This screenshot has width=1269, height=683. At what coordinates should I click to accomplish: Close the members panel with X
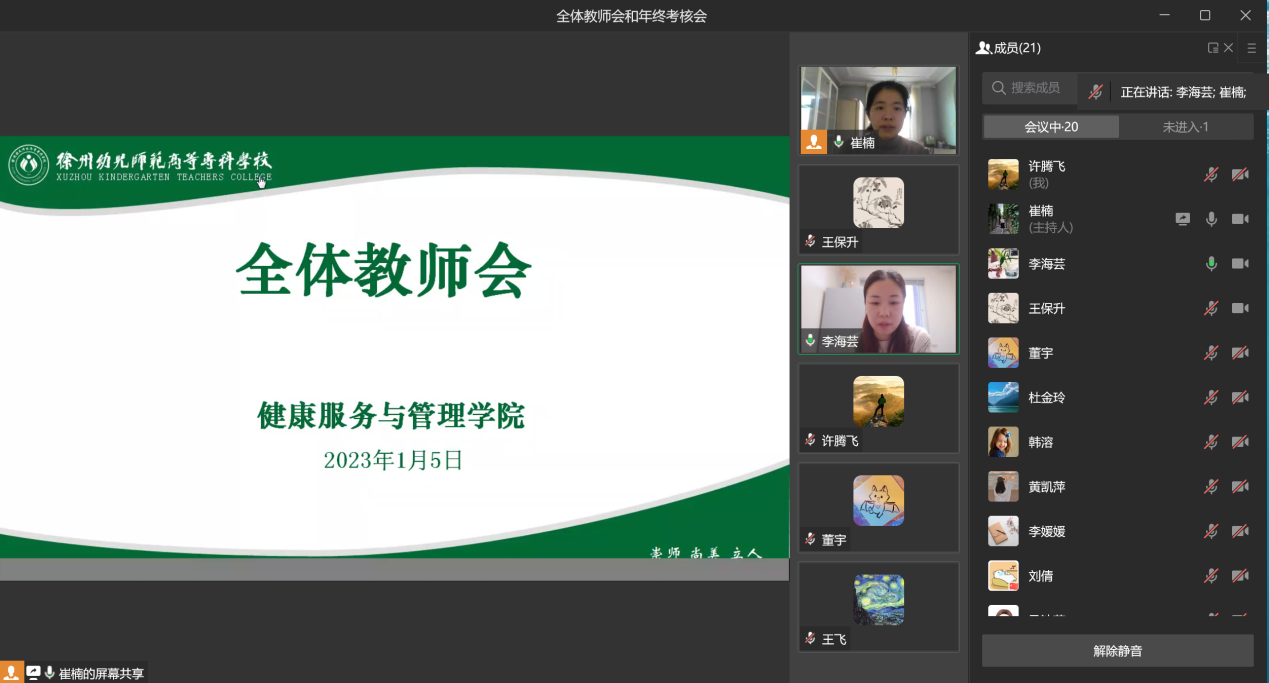[1229, 48]
